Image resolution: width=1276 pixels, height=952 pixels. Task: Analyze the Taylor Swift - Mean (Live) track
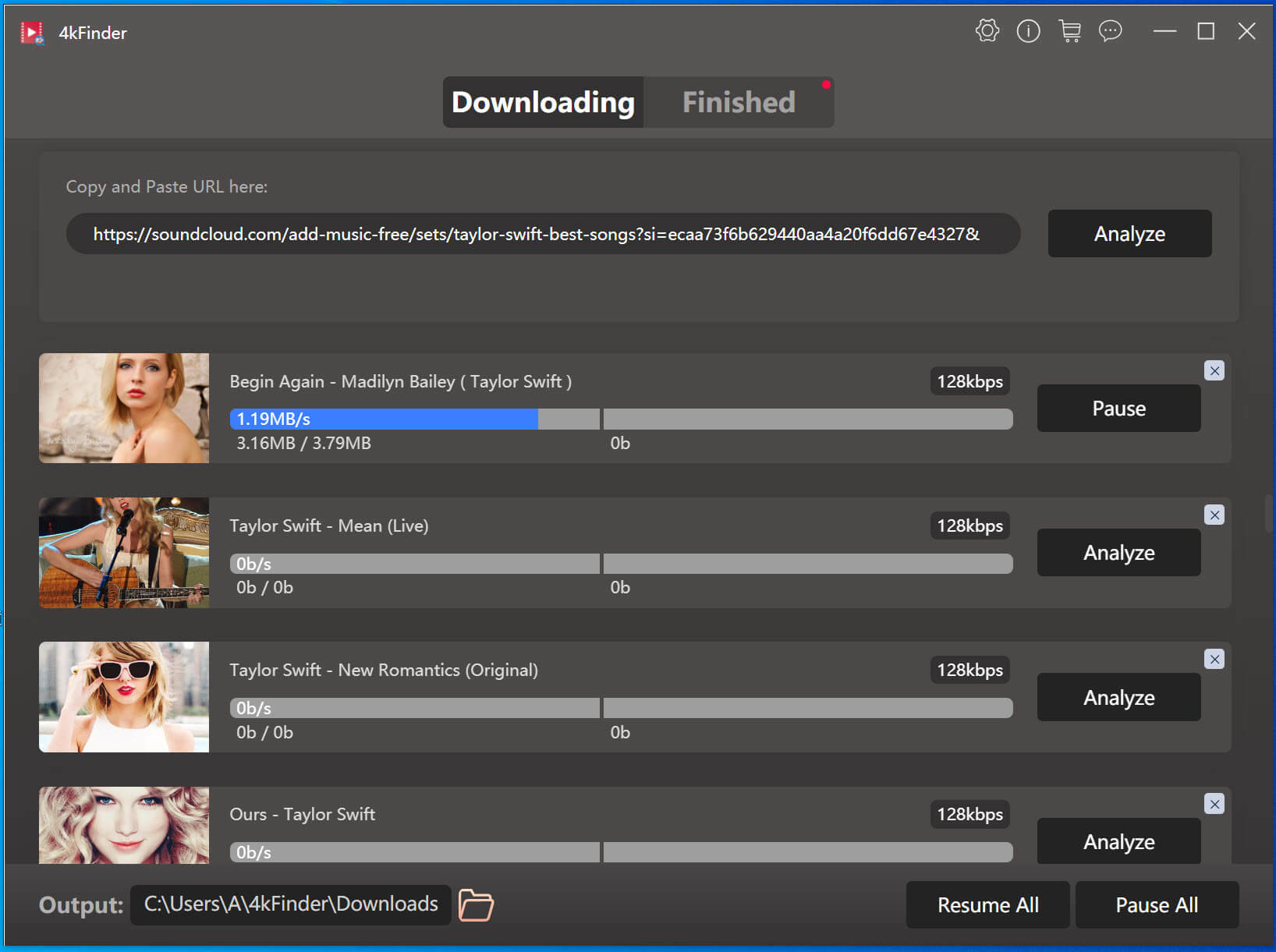pyautogui.click(x=1118, y=553)
